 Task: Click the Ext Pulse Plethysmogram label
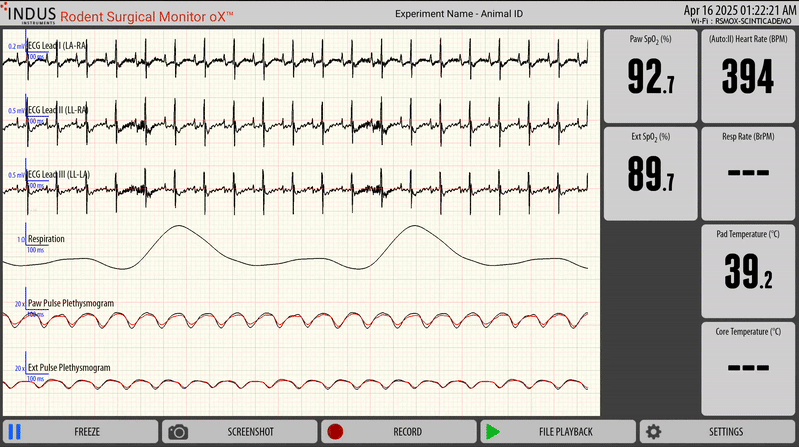(x=69, y=367)
